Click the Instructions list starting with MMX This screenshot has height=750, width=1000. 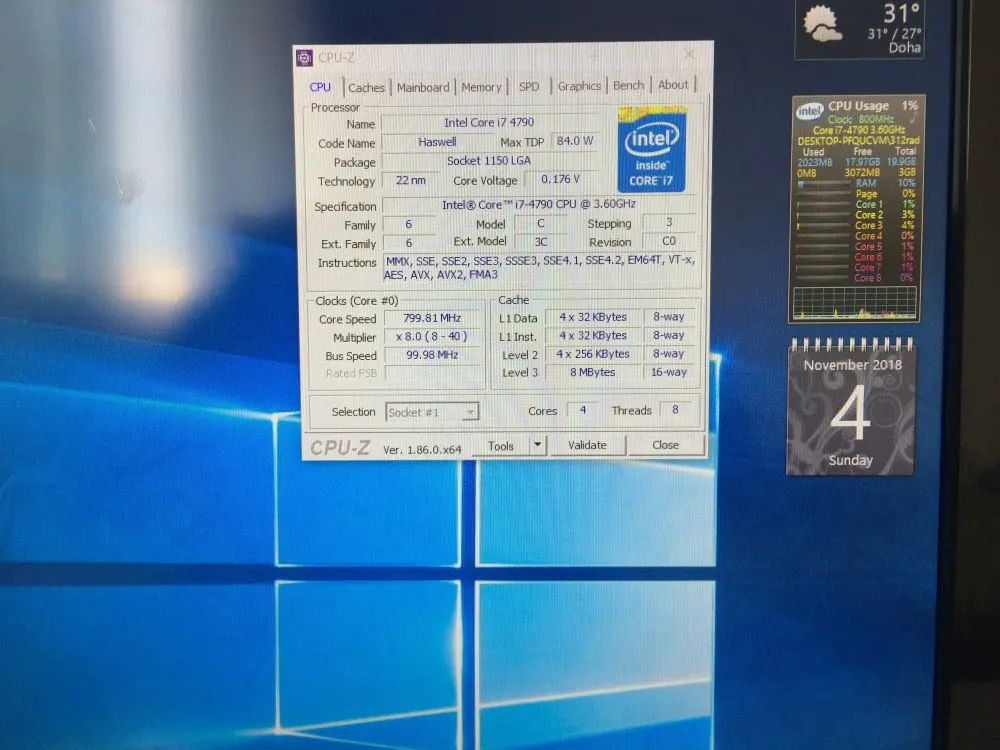(x=540, y=267)
